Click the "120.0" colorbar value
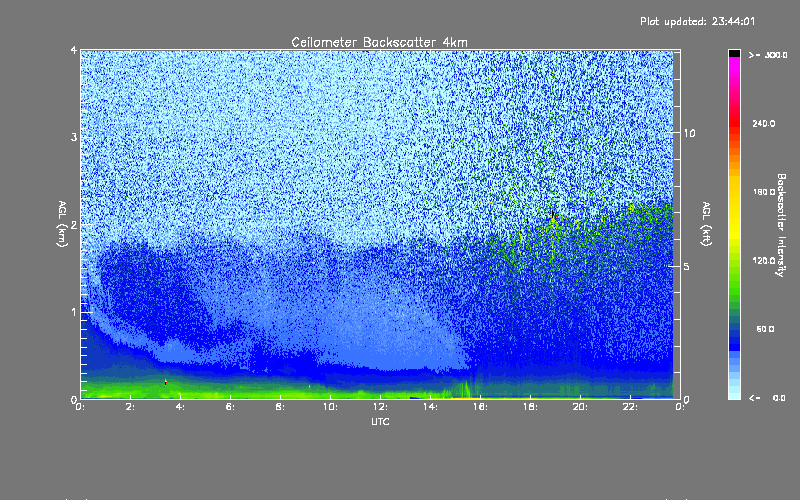Viewport: 800px width, 500px height. [x=764, y=260]
